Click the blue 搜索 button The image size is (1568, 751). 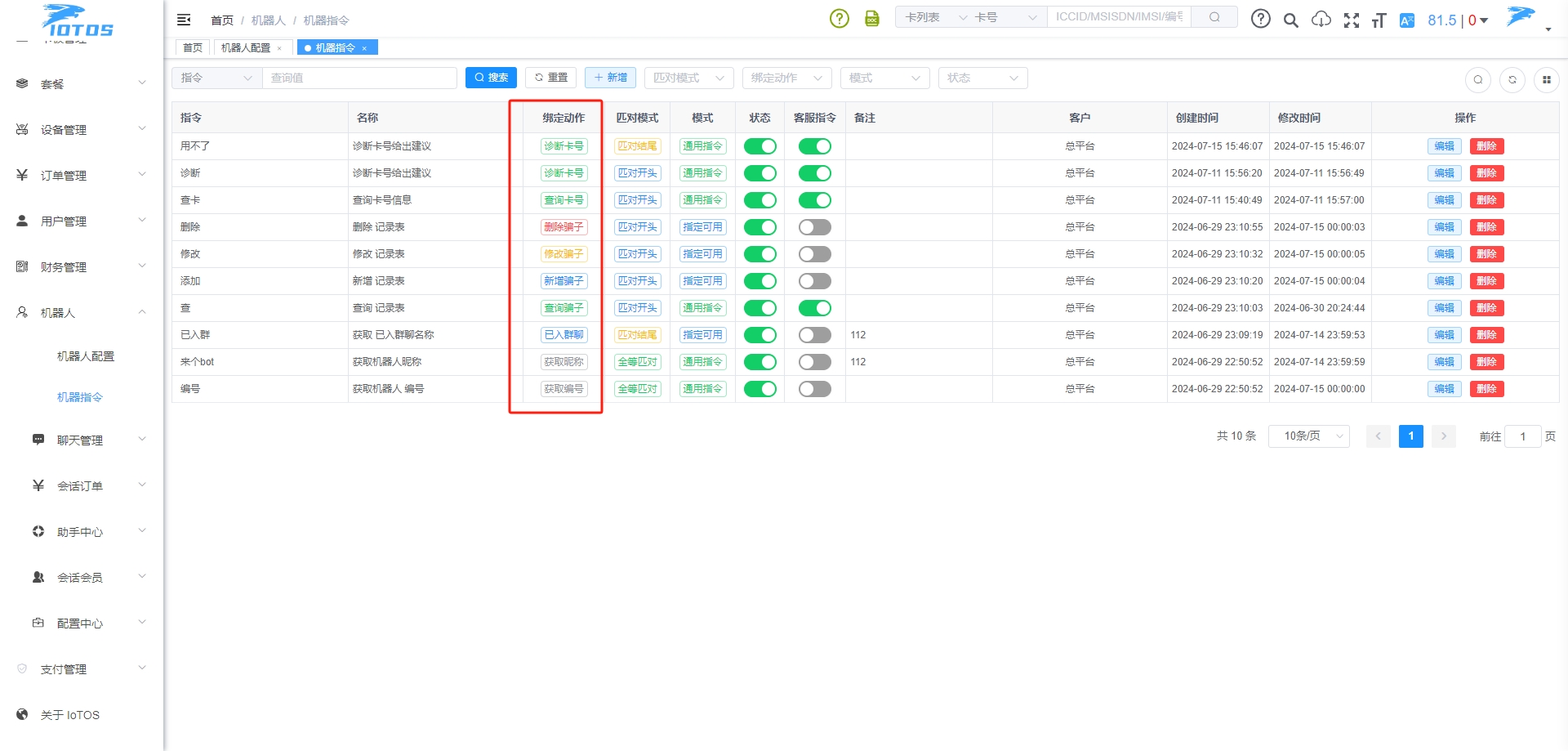coord(491,78)
